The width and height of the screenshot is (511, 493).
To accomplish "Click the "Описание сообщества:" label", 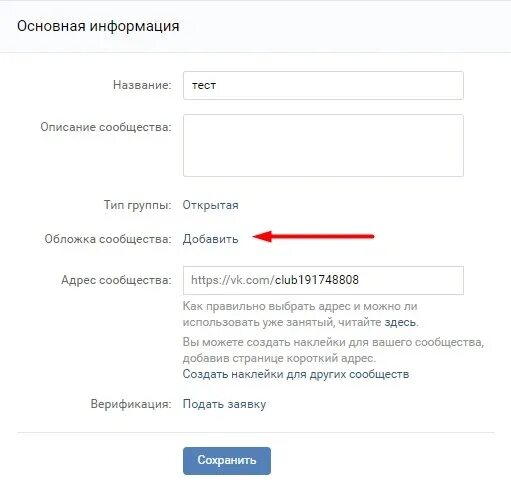I will click(x=106, y=127).
